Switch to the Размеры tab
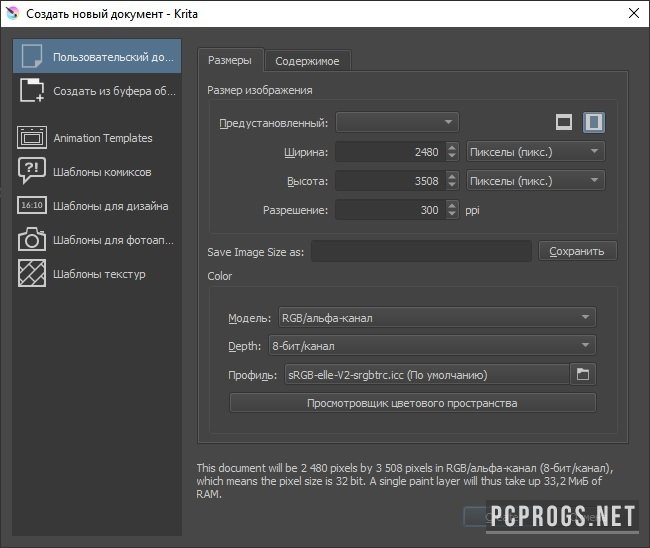 pyautogui.click(x=230, y=61)
